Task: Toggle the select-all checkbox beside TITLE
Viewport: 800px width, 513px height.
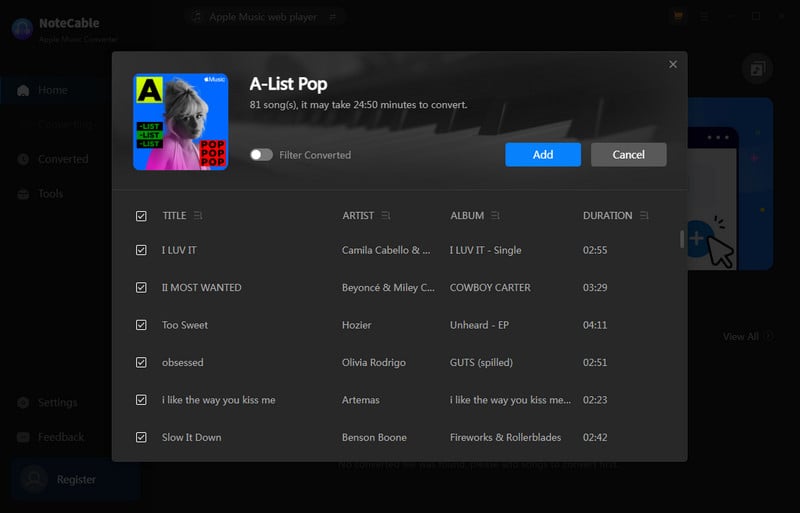Action: [x=141, y=216]
